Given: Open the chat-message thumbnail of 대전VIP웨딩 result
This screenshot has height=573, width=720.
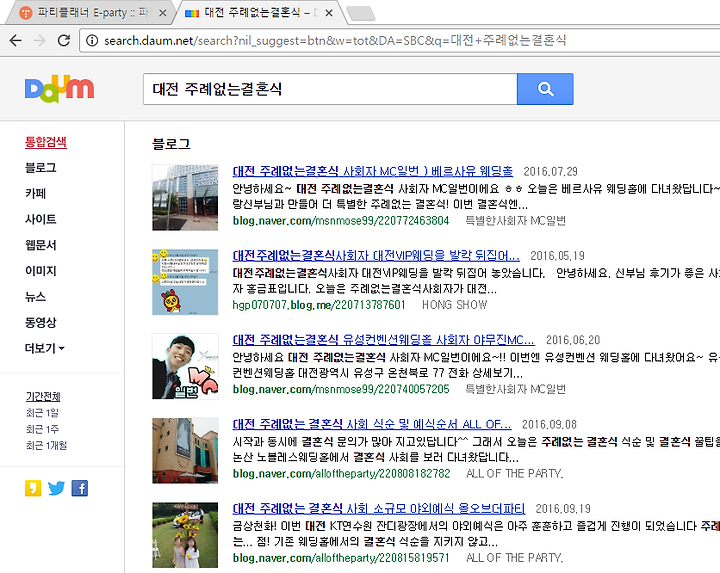Looking at the screenshot, I should [185, 282].
